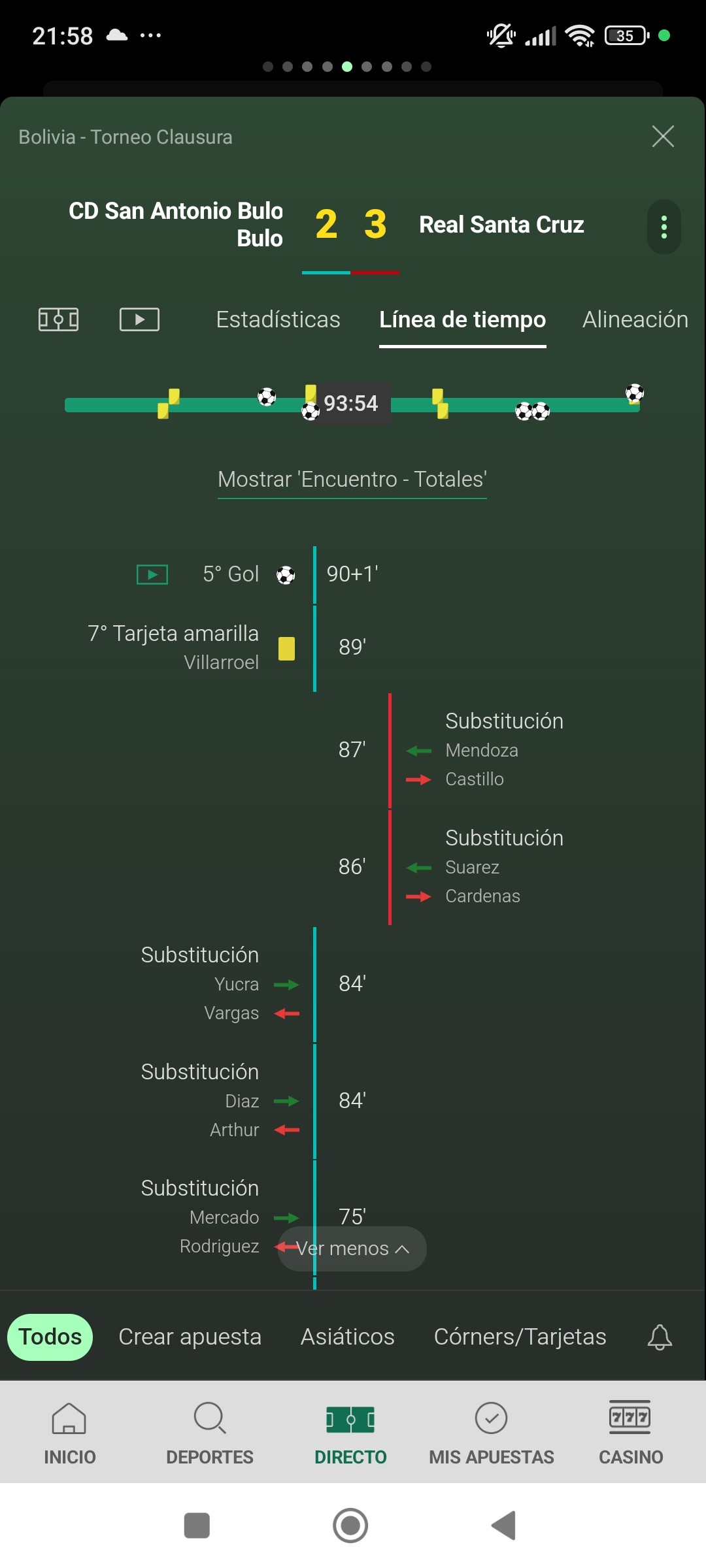Open MIS APUESTAS checkmark icon
The width and height of the screenshot is (706, 1568).
pos(492,1418)
